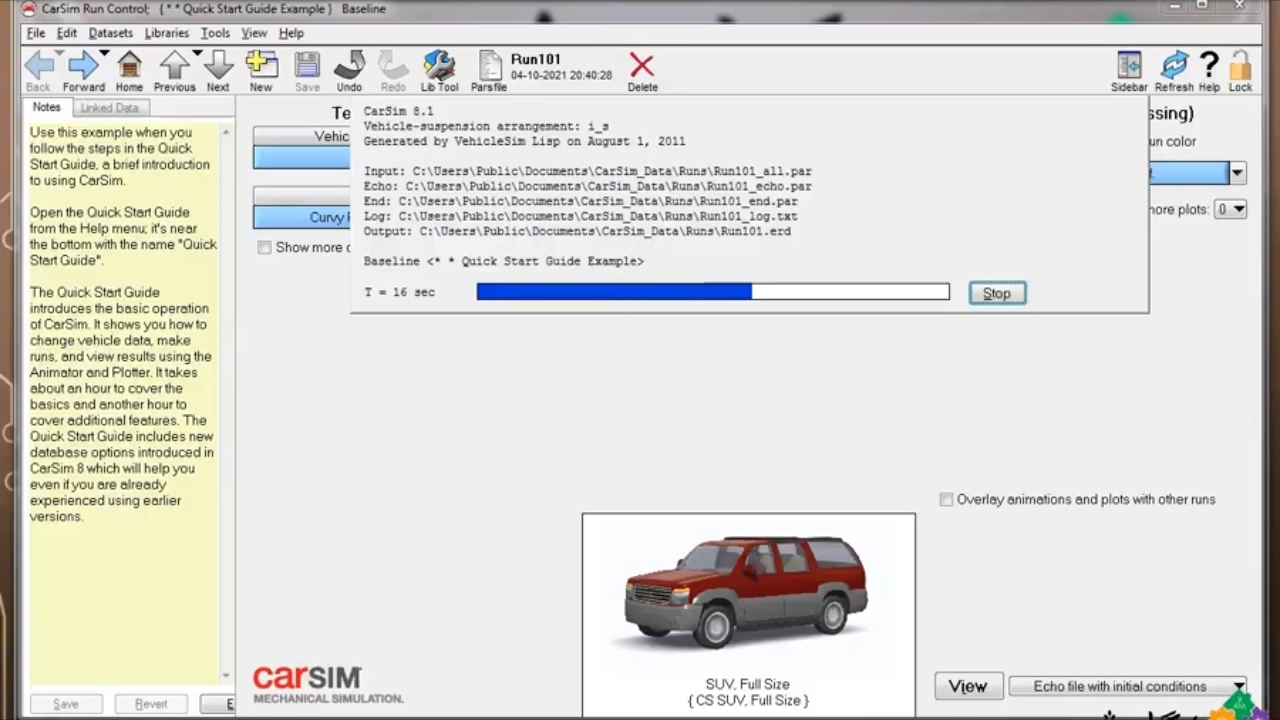Image resolution: width=1280 pixels, height=720 pixels.
Task: Switch to the Linked Data tab
Action: 110,108
